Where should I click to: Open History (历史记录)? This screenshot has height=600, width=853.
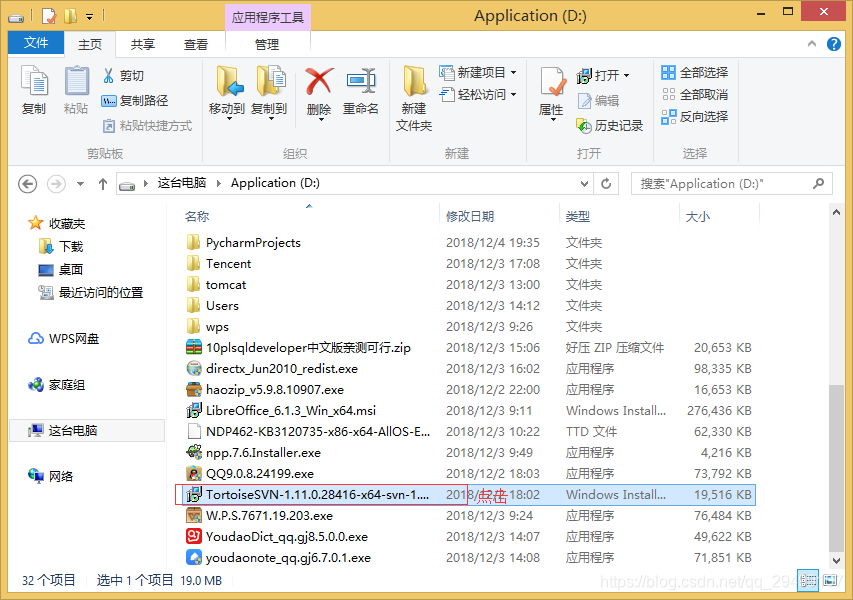pos(610,126)
